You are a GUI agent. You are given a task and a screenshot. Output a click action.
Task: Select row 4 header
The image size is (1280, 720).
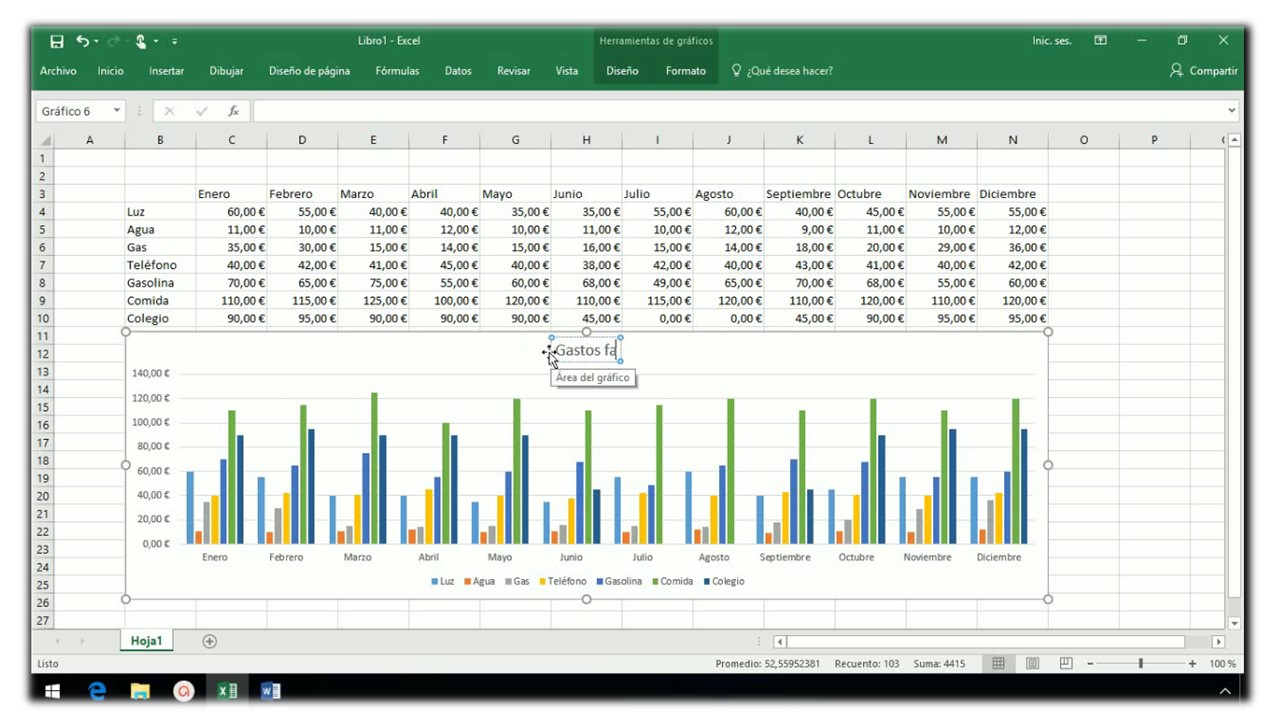(43, 212)
